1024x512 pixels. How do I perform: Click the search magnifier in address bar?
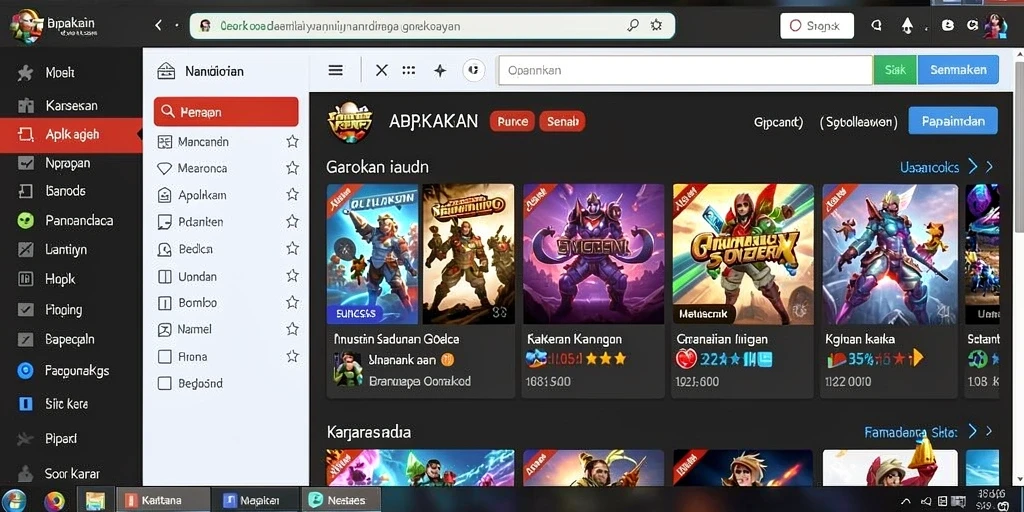[x=633, y=25]
